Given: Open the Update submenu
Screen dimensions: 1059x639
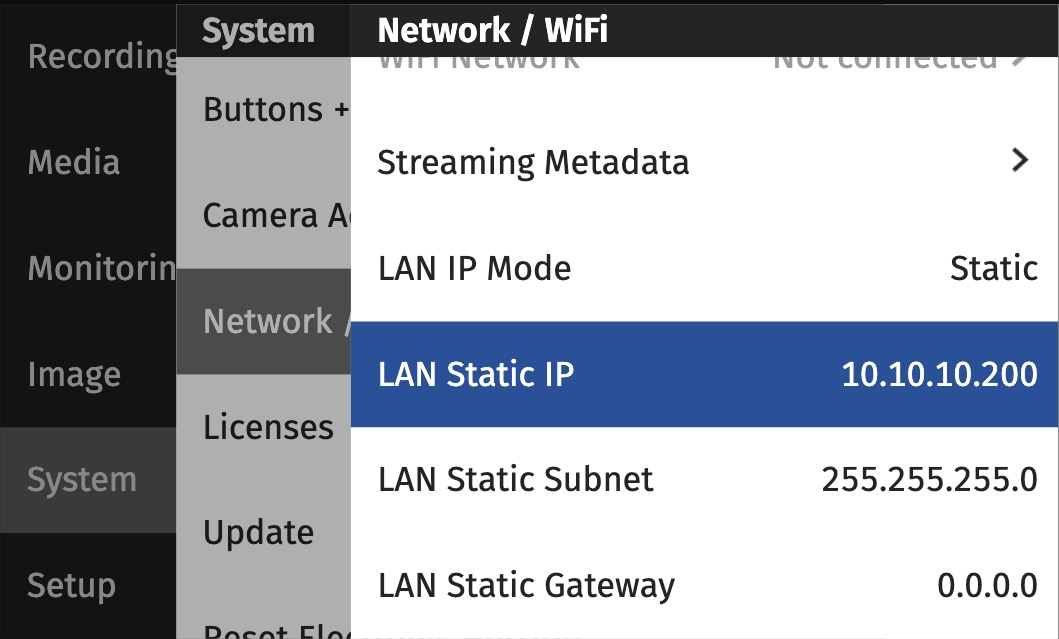Looking at the screenshot, I should [258, 532].
